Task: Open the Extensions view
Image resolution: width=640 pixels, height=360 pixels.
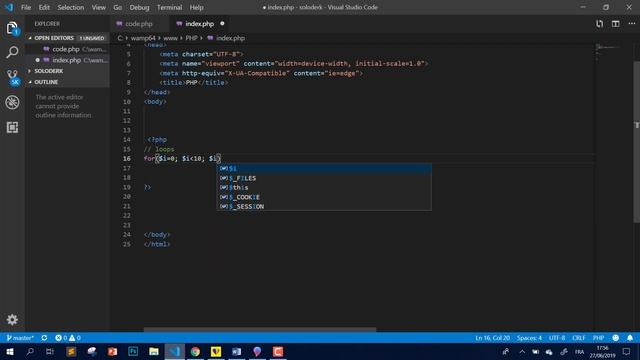Action: 12,127
